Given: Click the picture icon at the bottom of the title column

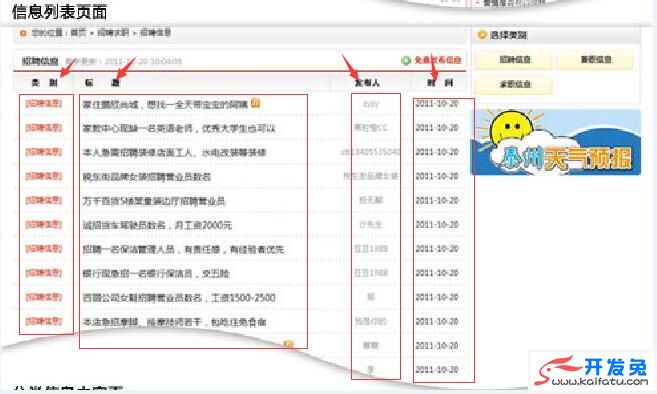Looking at the screenshot, I should pos(288,345).
